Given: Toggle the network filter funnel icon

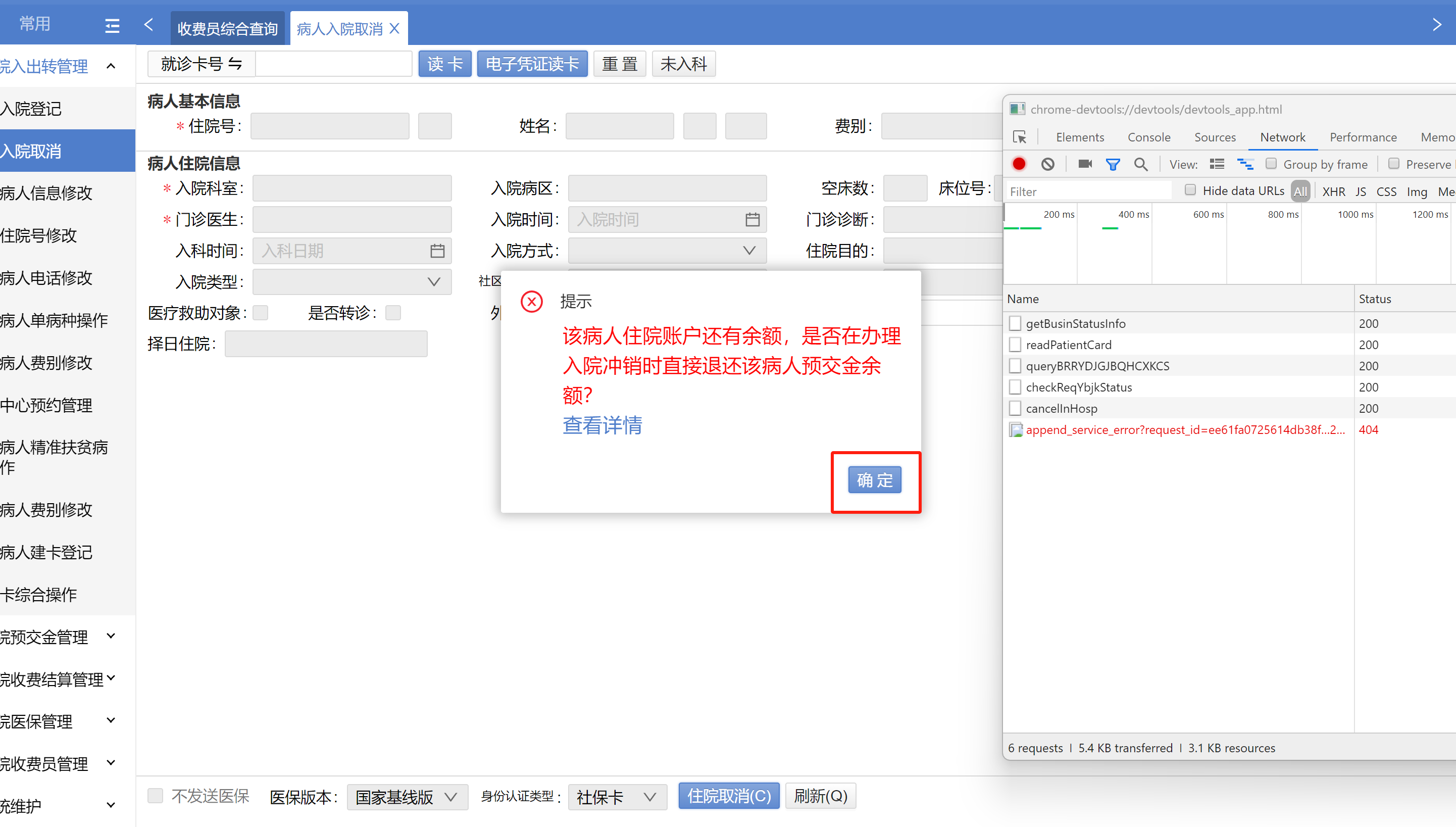Looking at the screenshot, I should 1113,164.
